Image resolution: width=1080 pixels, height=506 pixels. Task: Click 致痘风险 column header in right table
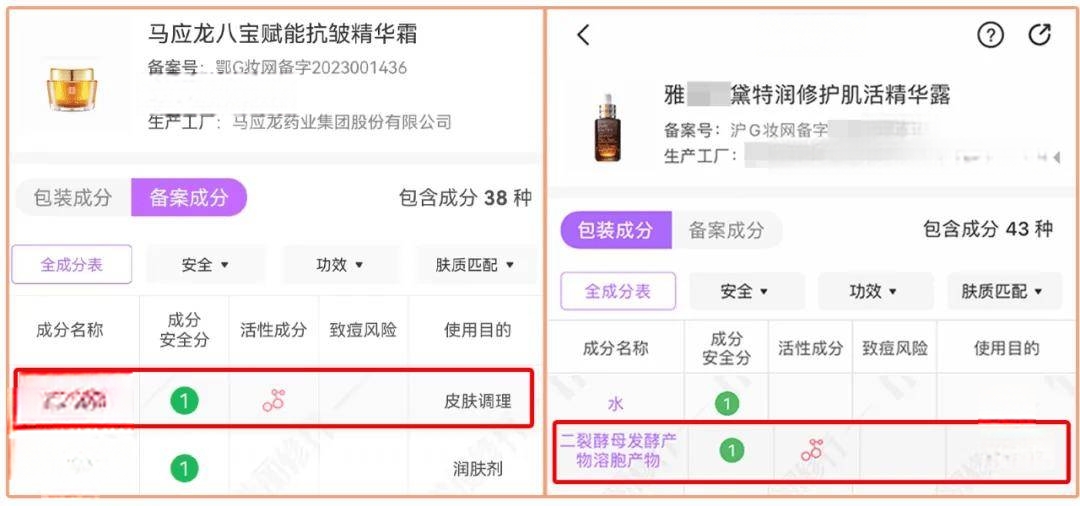click(x=895, y=348)
